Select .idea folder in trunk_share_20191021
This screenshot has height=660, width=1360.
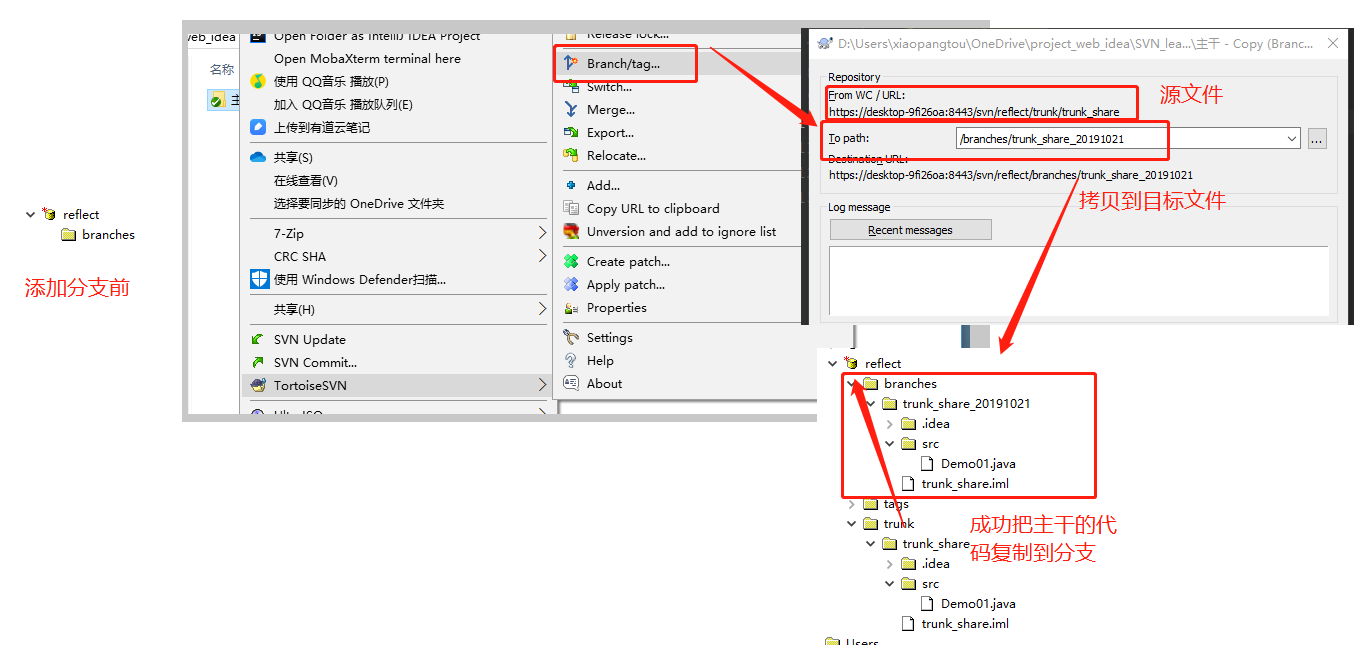pyautogui.click(x=935, y=424)
